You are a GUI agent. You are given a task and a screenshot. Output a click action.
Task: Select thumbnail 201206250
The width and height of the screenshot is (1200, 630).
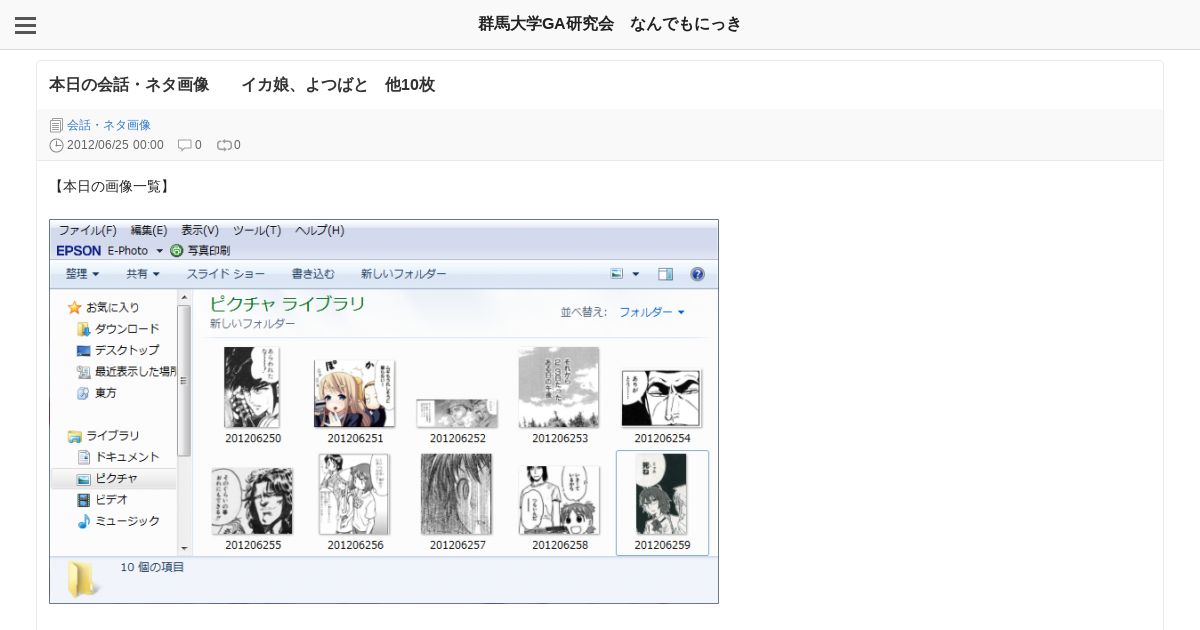(x=253, y=394)
